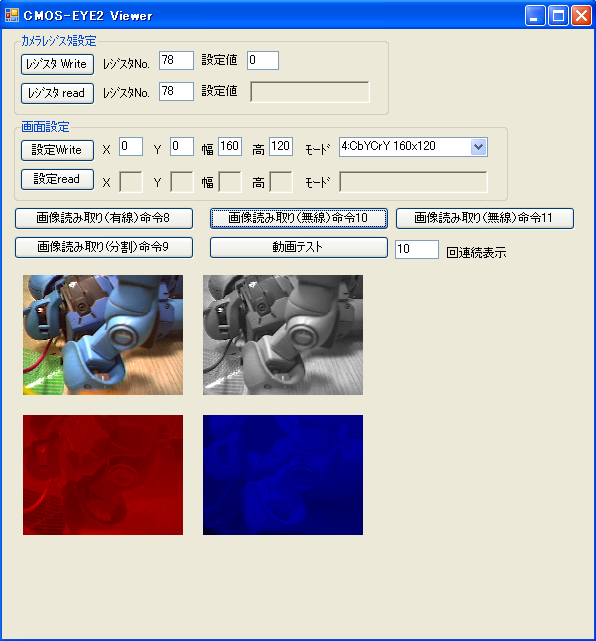Focus the Write 設定値 field
This screenshot has width=596, height=641.
click(263, 61)
